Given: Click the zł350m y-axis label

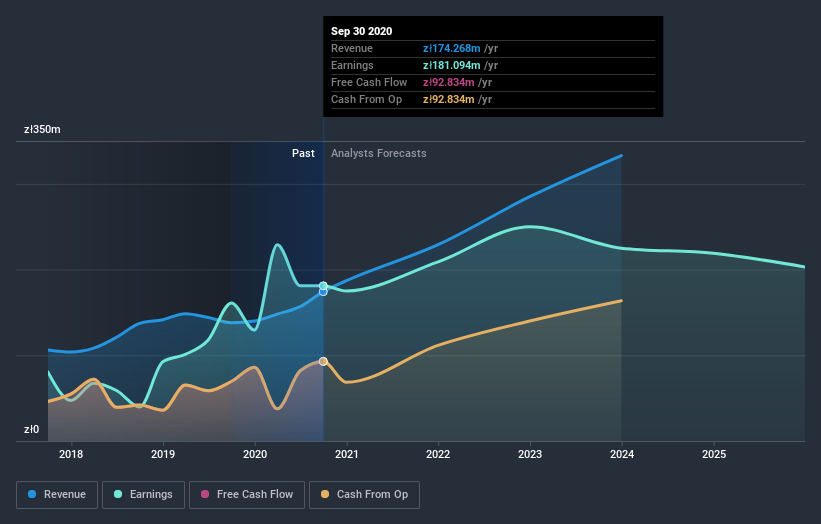Looking at the screenshot, I should click(42, 129).
